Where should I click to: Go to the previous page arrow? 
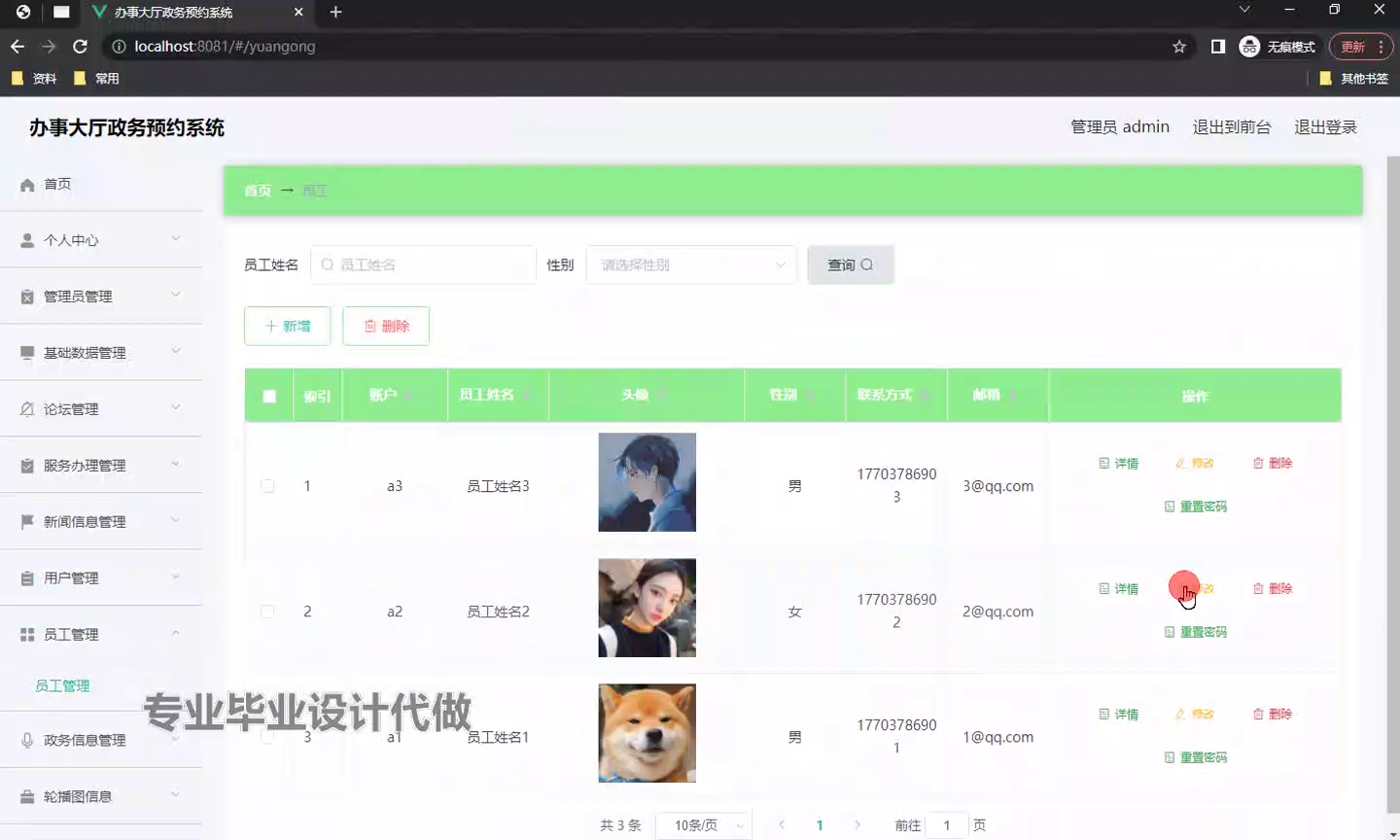point(782,825)
